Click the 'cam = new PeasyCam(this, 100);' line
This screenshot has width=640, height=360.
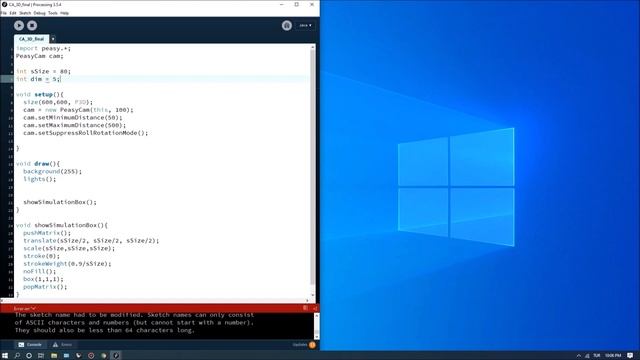78,110
